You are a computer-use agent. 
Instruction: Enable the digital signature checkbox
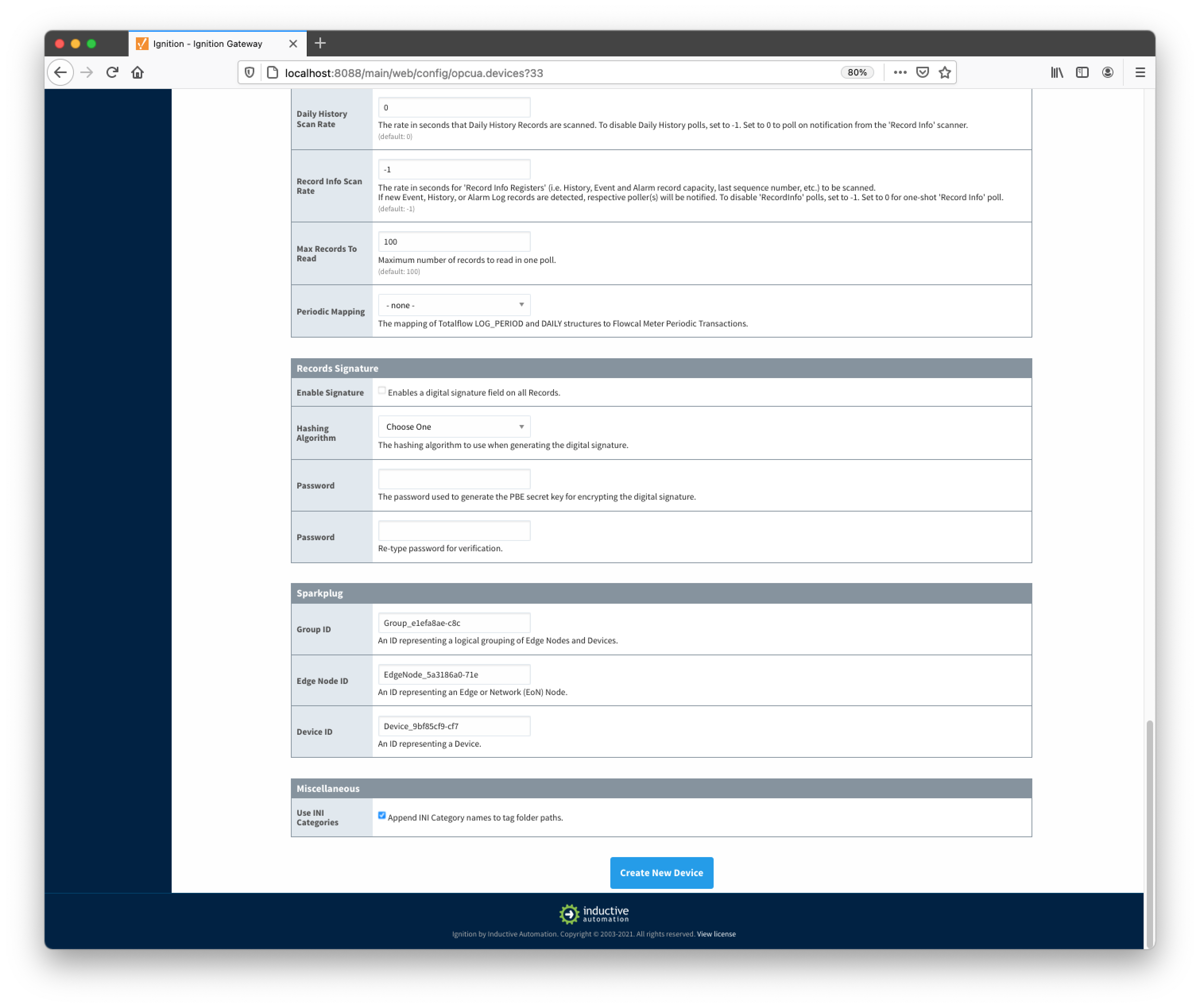382,391
